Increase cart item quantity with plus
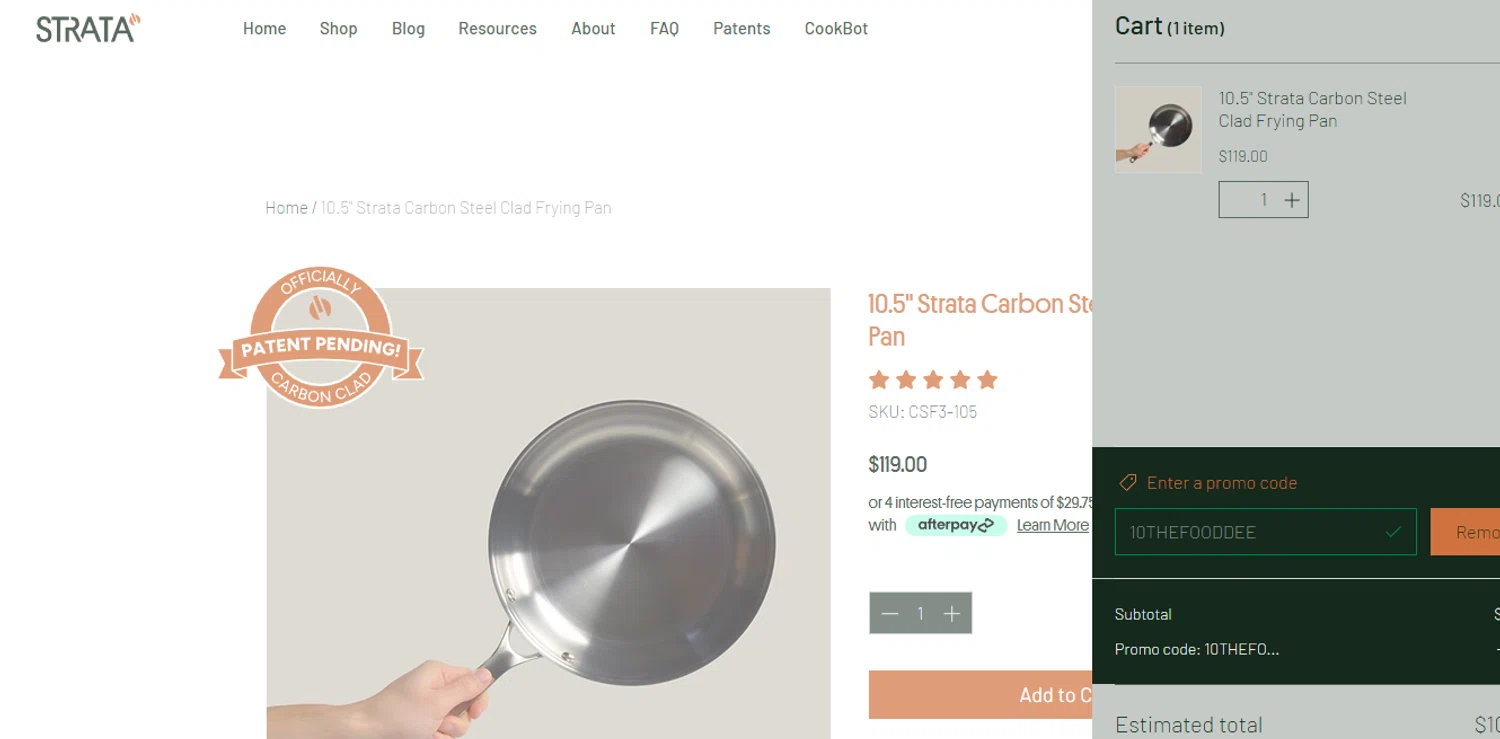This screenshot has width=1500, height=739. click(x=1292, y=200)
